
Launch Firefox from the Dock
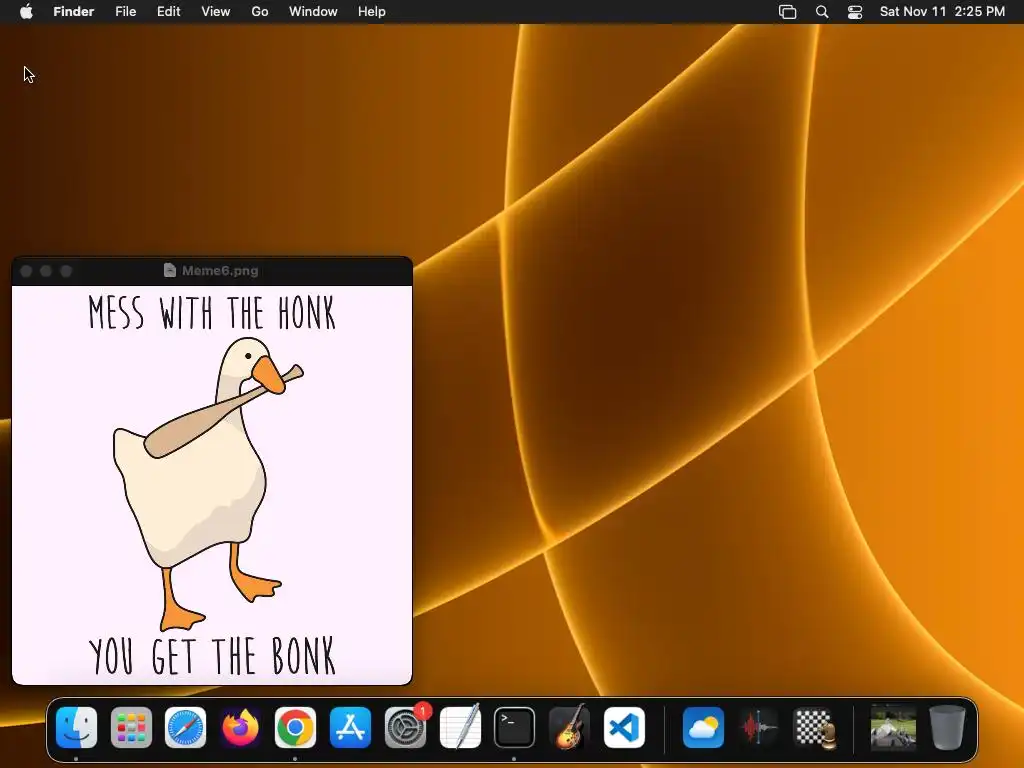click(x=240, y=727)
